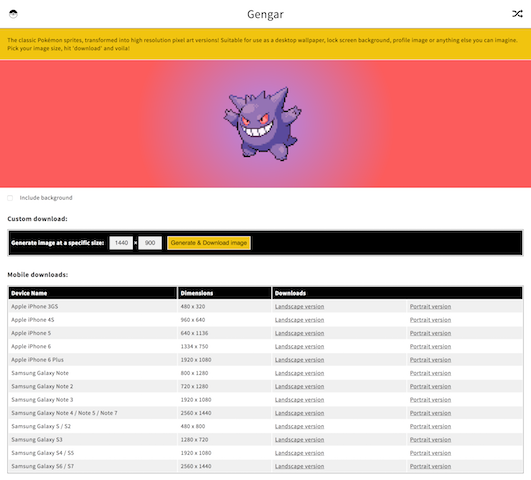
Task: Open Landscape version for Apple iPhone 3GS
Action: pyautogui.click(x=299, y=307)
